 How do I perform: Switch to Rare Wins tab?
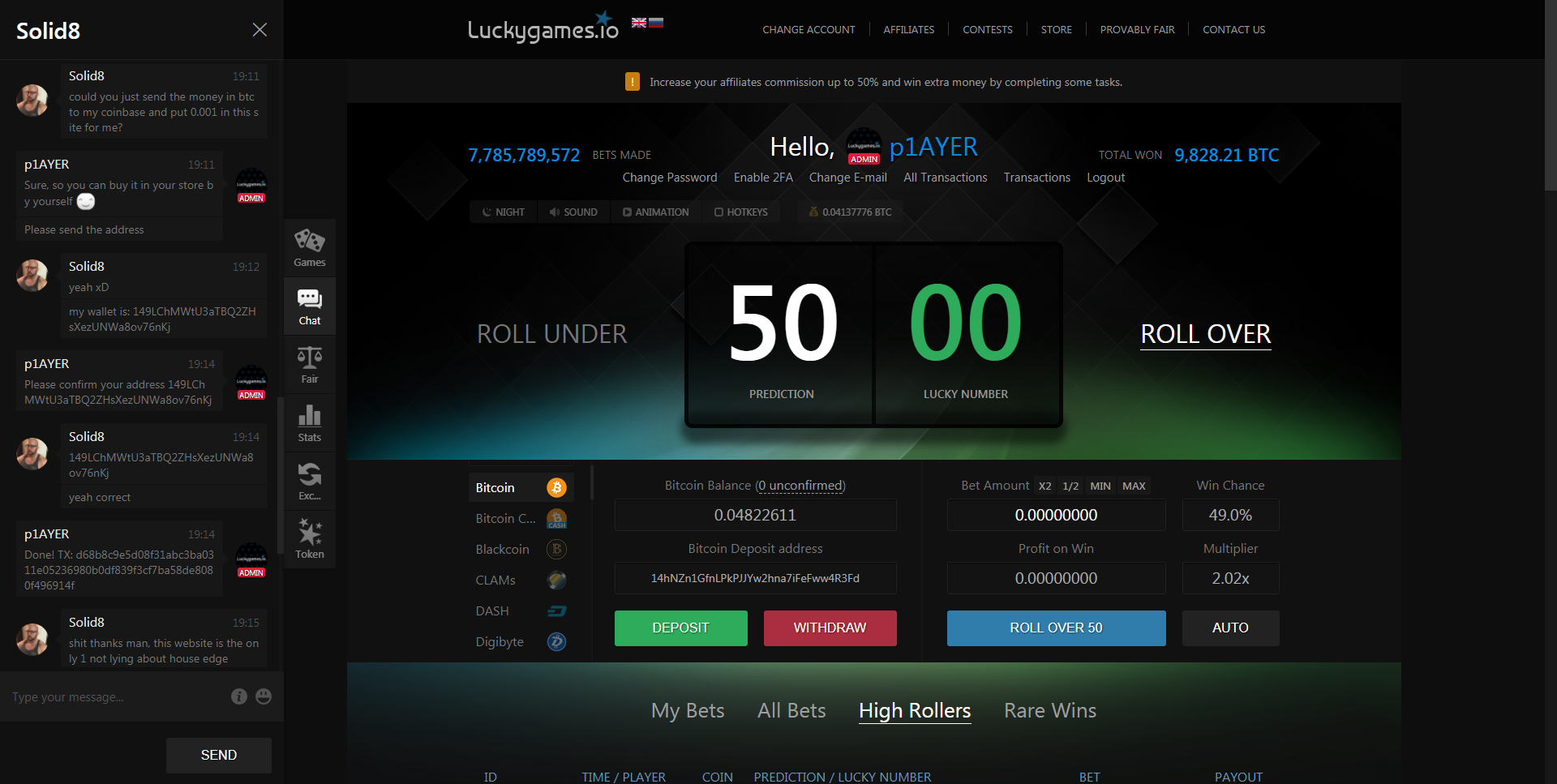[1050, 710]
